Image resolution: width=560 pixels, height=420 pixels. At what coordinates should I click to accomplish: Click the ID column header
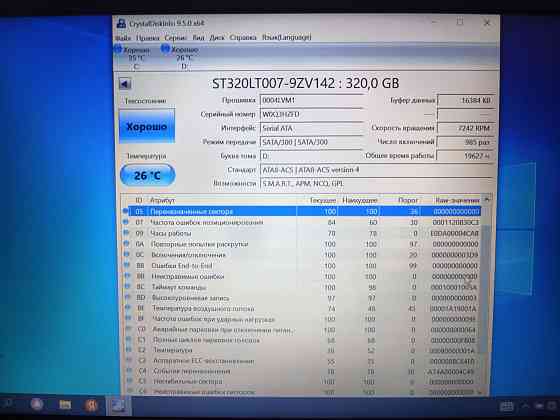[x=139, y=200]
